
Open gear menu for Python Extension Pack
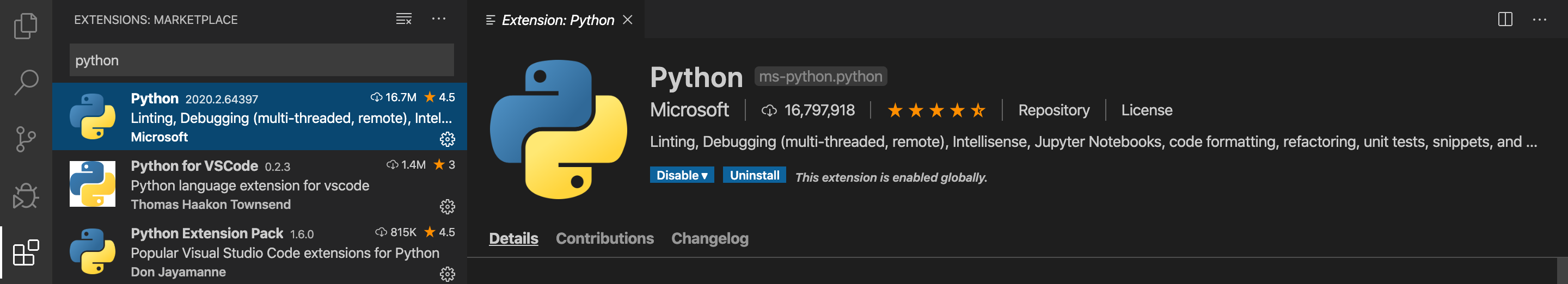point(447,274)
